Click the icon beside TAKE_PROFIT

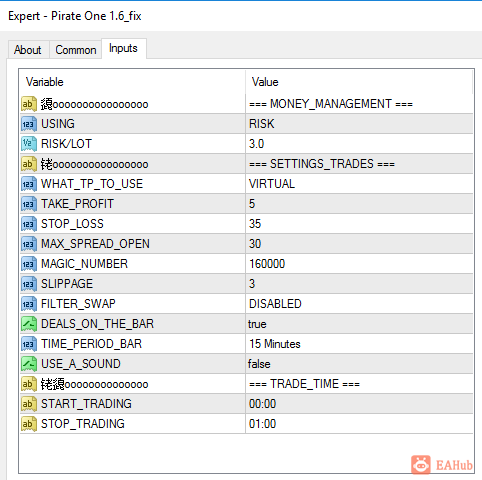click(x=29, y=204)
